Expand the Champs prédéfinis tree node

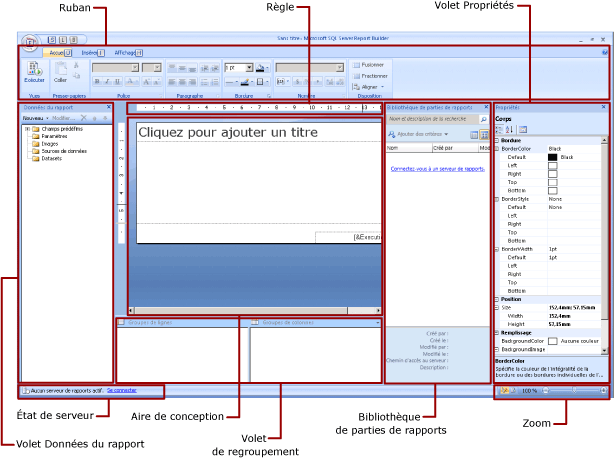[27, 129]
